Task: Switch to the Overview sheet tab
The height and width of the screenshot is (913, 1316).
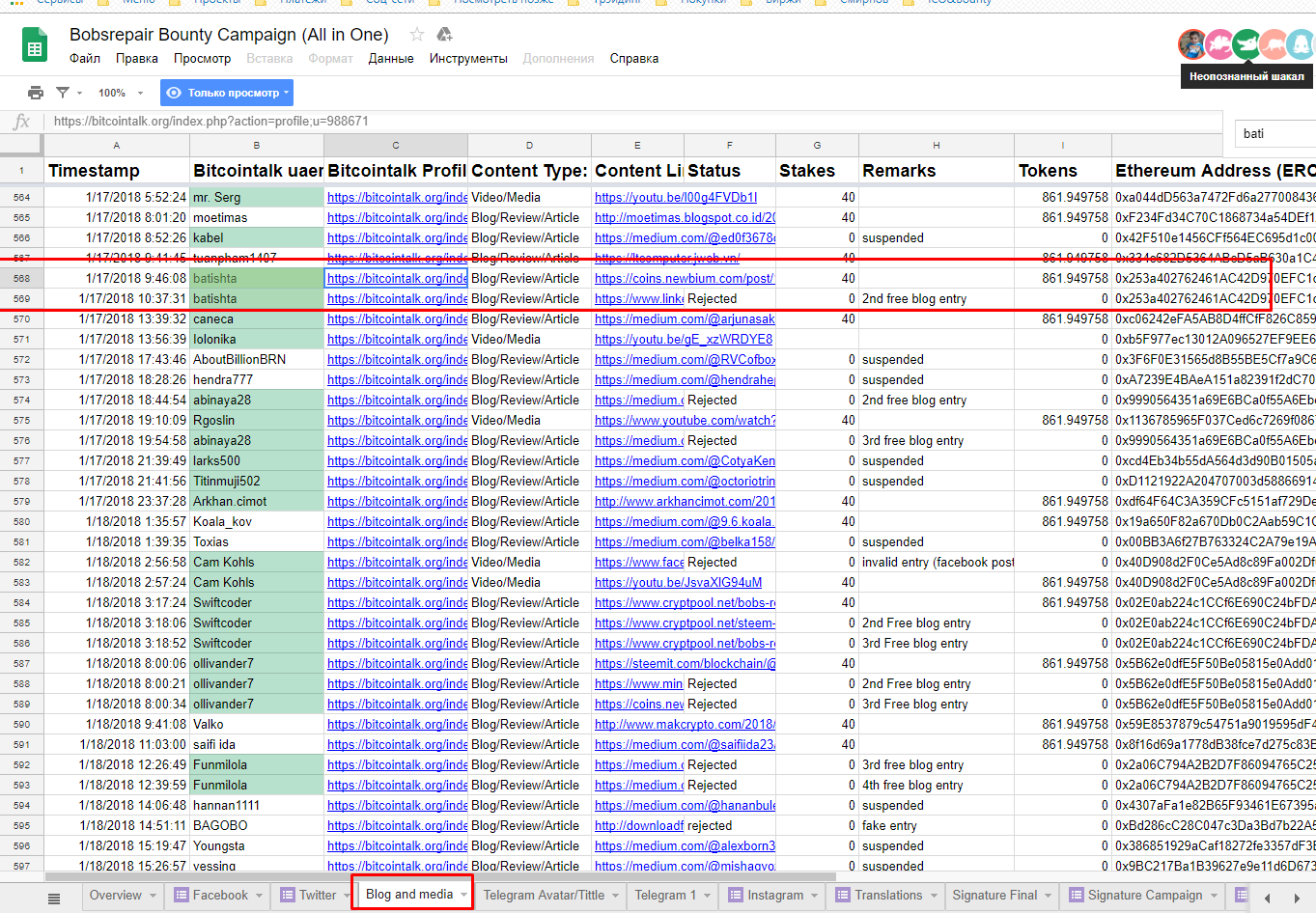Action: pos(116,896)
